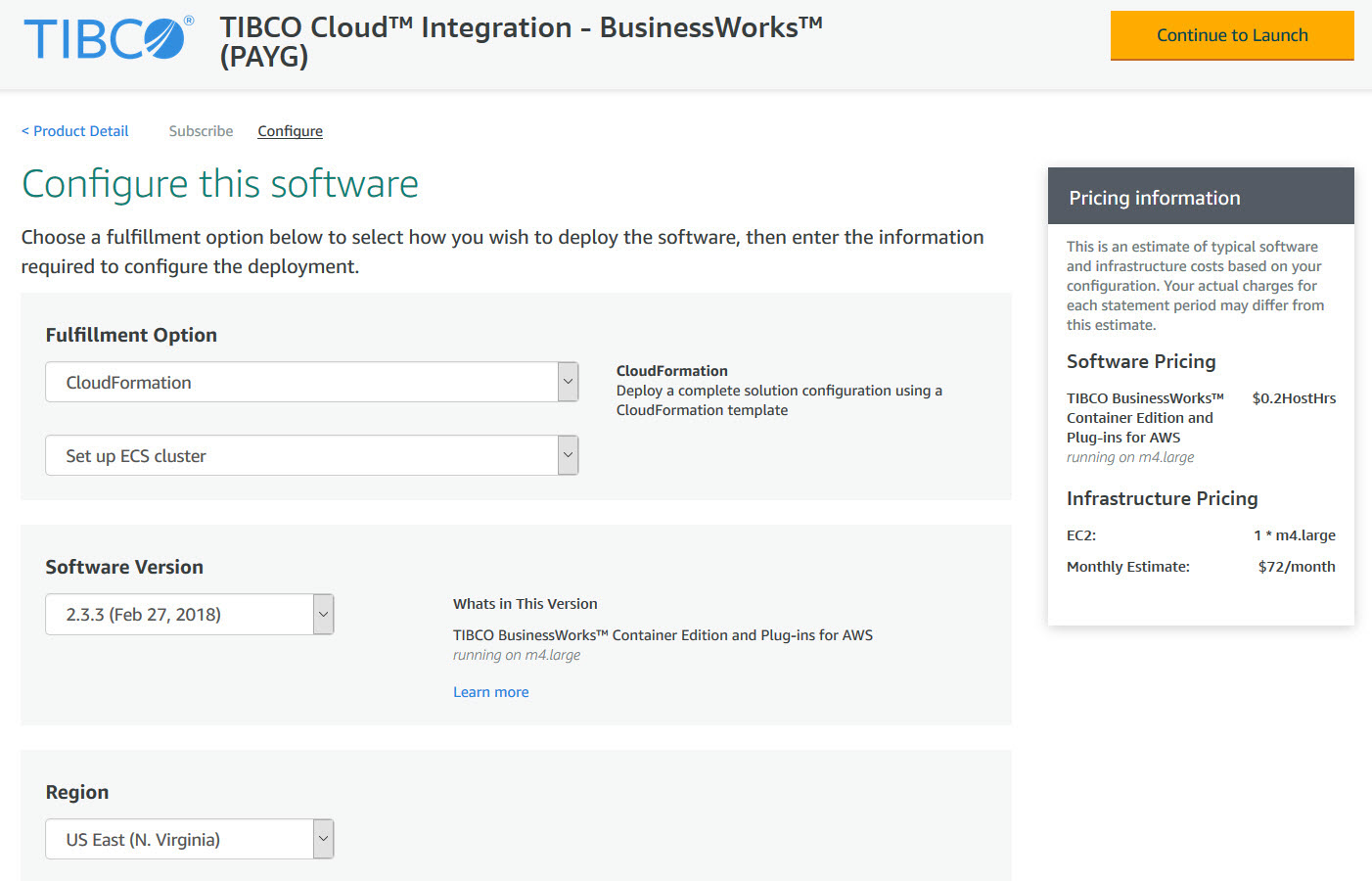This screenshot has height=881, width=1372.
Task: Select the Configure breadcrumb step
Action: tap(290, 131)
